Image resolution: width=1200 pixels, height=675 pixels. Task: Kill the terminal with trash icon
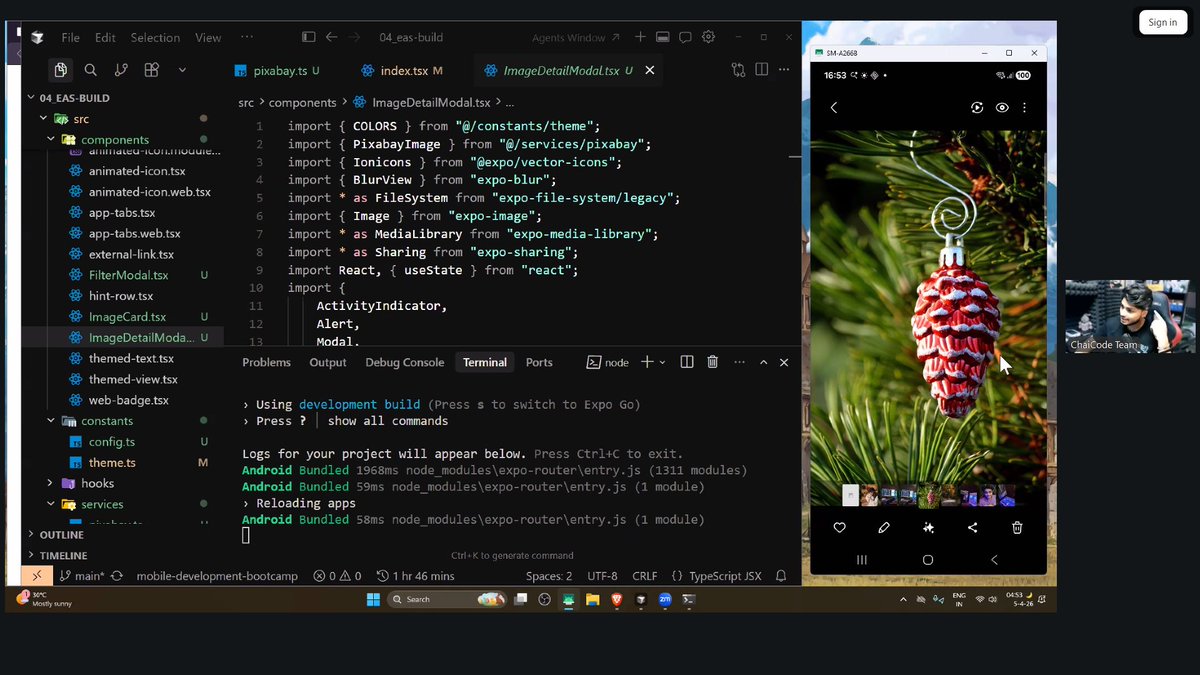coord(712,362)
